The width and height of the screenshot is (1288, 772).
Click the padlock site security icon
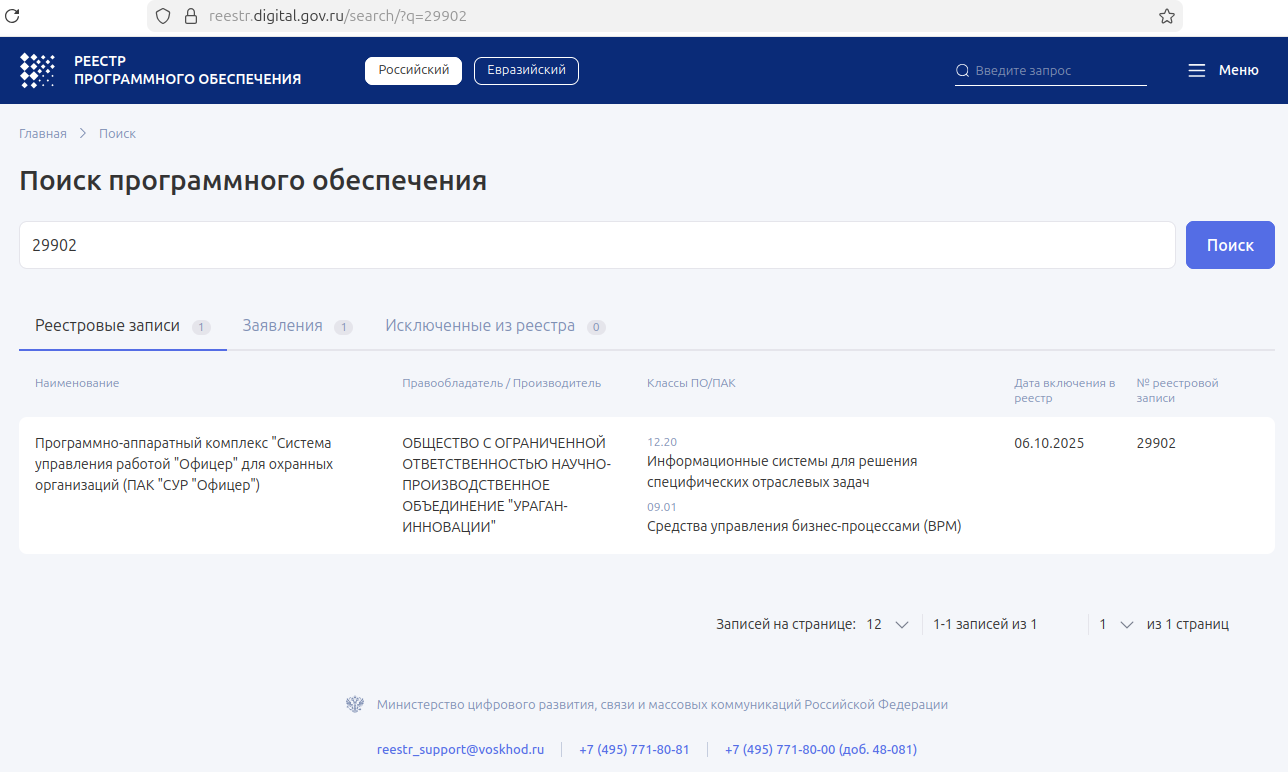(192, 16)
